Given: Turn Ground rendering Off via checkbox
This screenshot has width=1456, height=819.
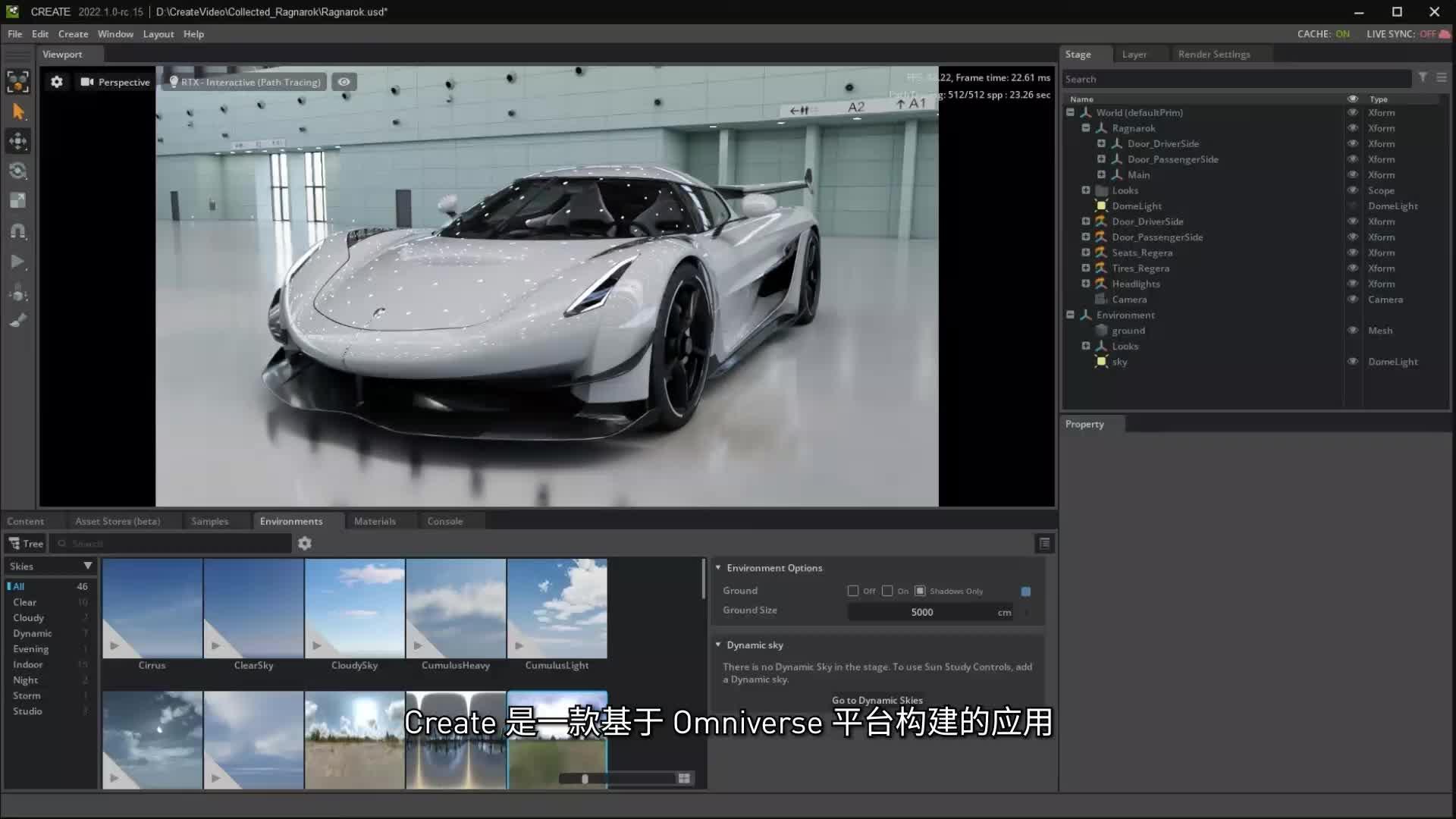Looking at the screenshot, I should tap(852, 591).
